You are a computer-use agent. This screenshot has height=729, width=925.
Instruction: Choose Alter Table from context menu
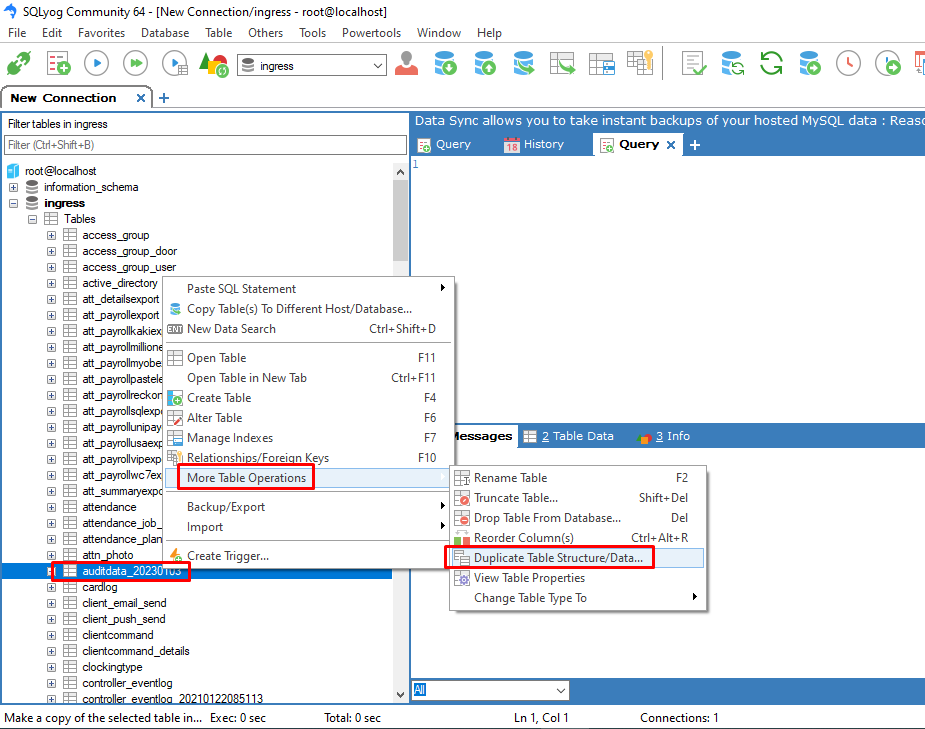pos(308,418)
